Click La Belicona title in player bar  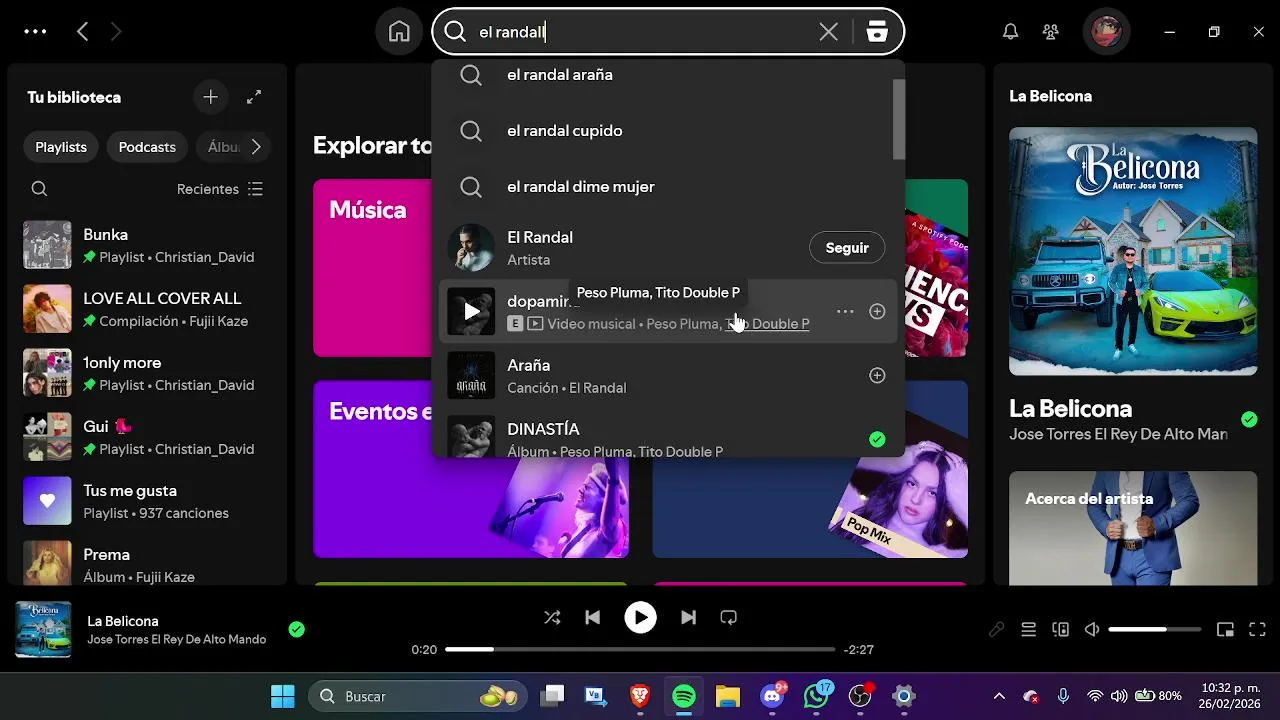tap(123, 621)
